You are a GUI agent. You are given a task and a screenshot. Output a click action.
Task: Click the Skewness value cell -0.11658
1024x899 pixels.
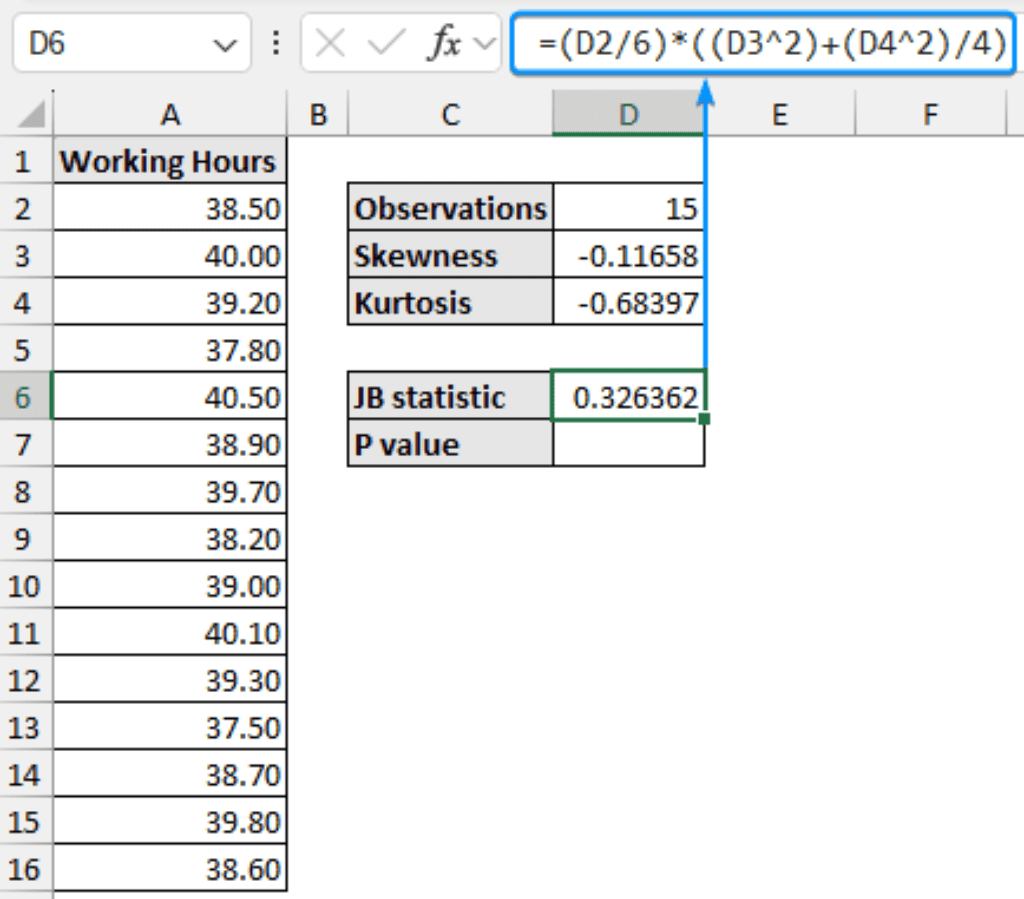628,256
